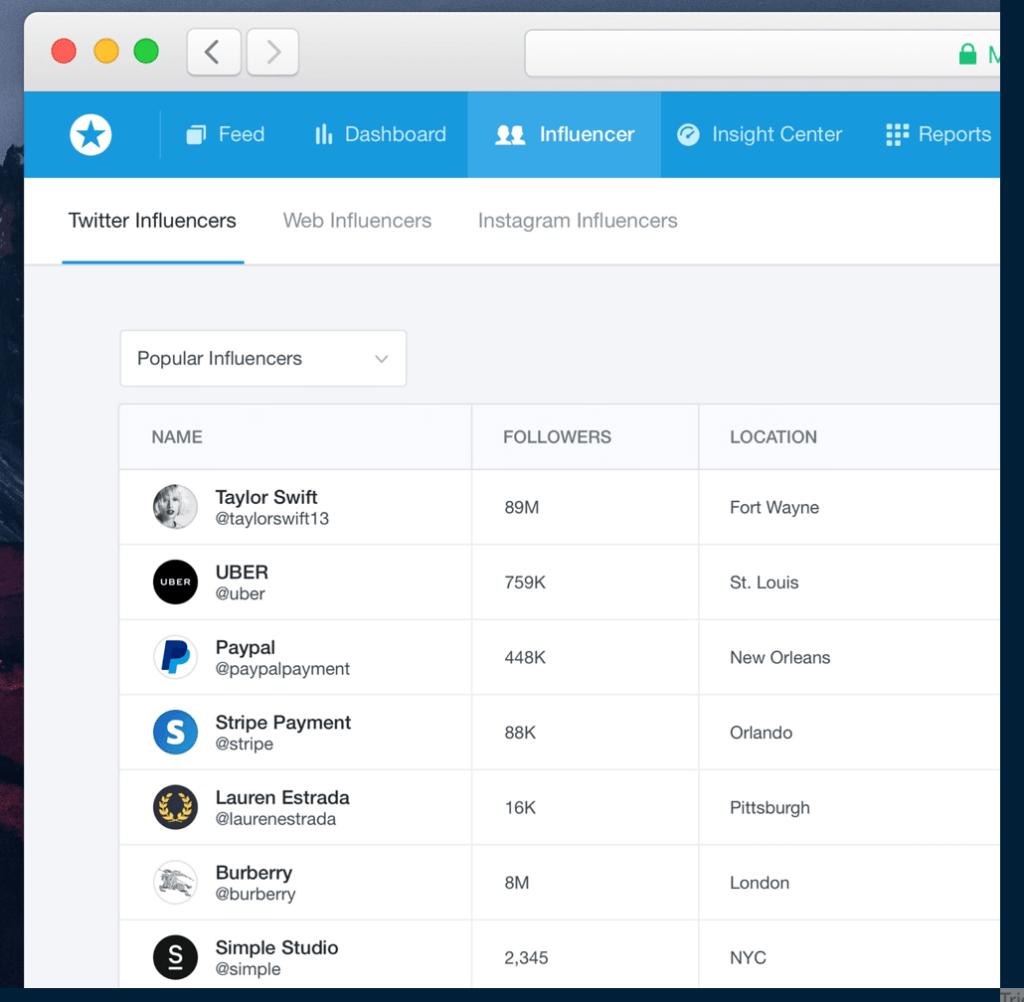Click the @simple handle

[x=248, y=969]
